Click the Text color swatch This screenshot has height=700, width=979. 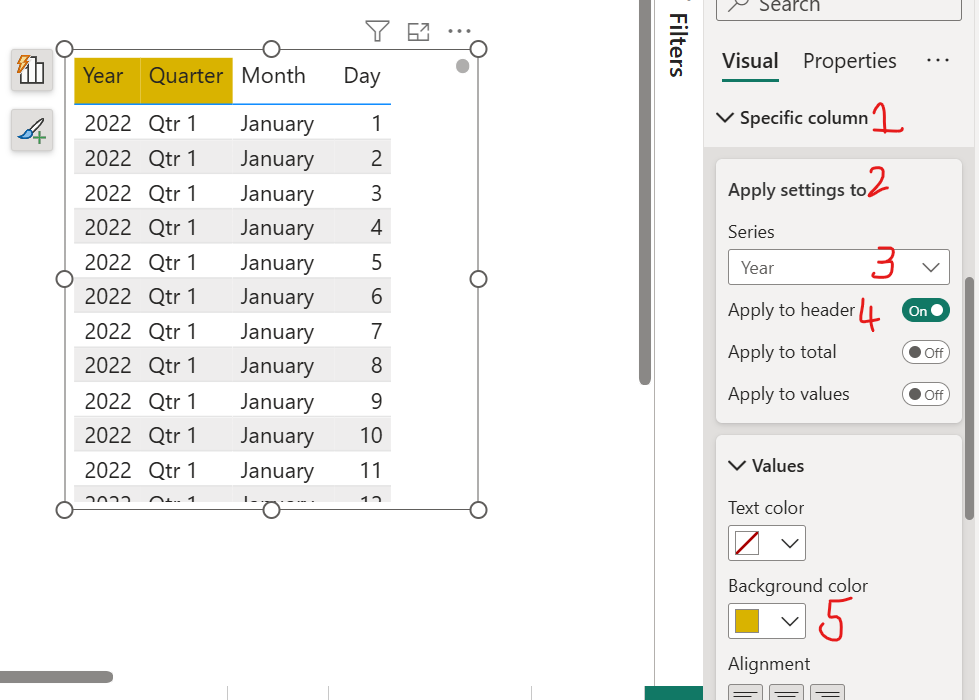(747, 543)
